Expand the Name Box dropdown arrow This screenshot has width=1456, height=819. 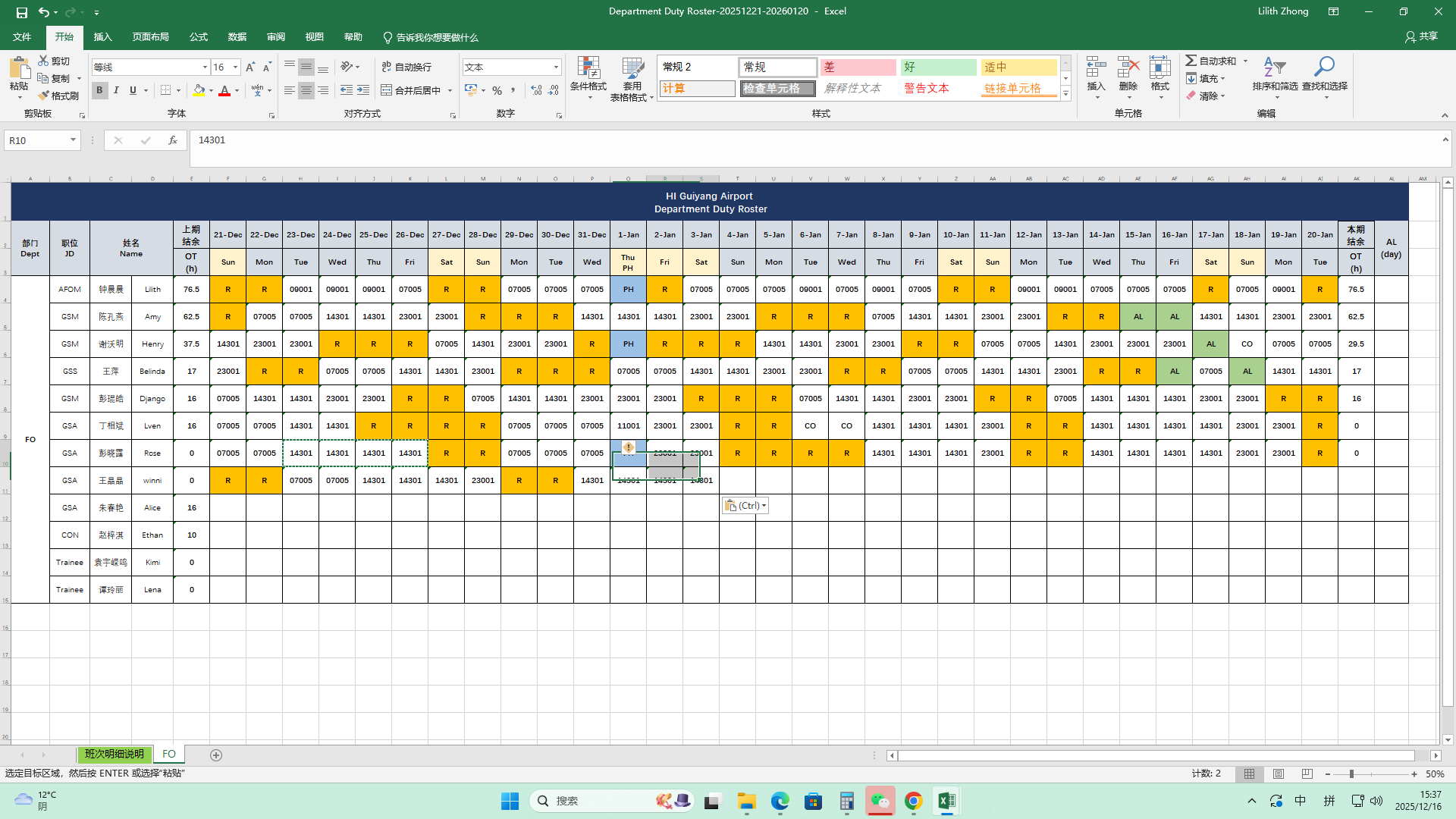coord(73,140)
